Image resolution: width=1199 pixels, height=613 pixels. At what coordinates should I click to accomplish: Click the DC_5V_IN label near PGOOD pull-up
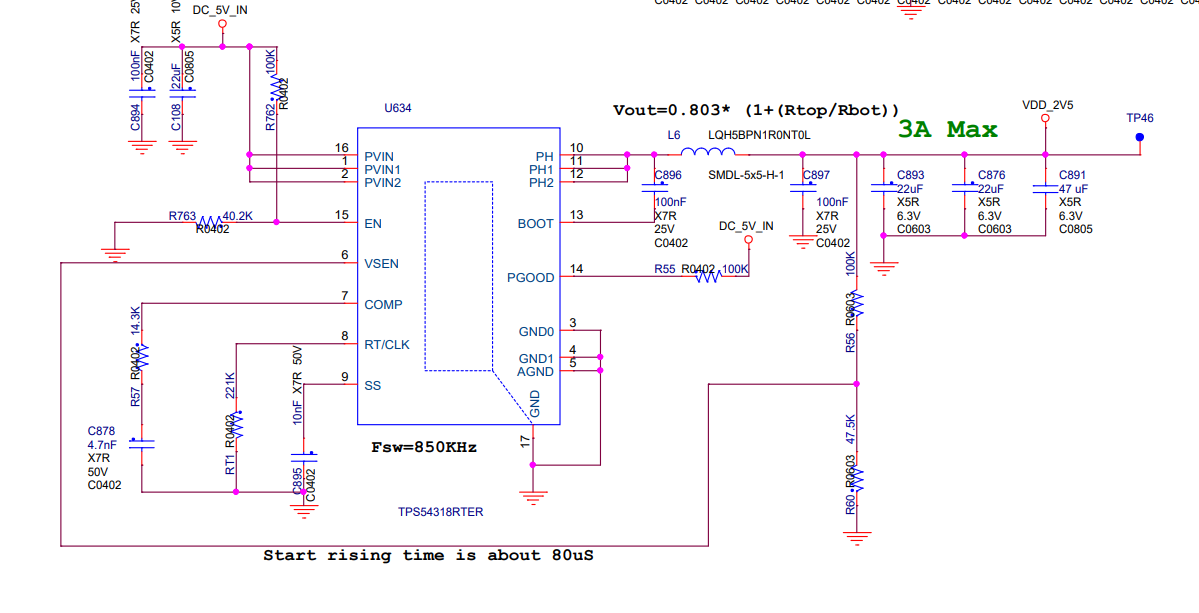pyautogui.click(x=746, y=225)
